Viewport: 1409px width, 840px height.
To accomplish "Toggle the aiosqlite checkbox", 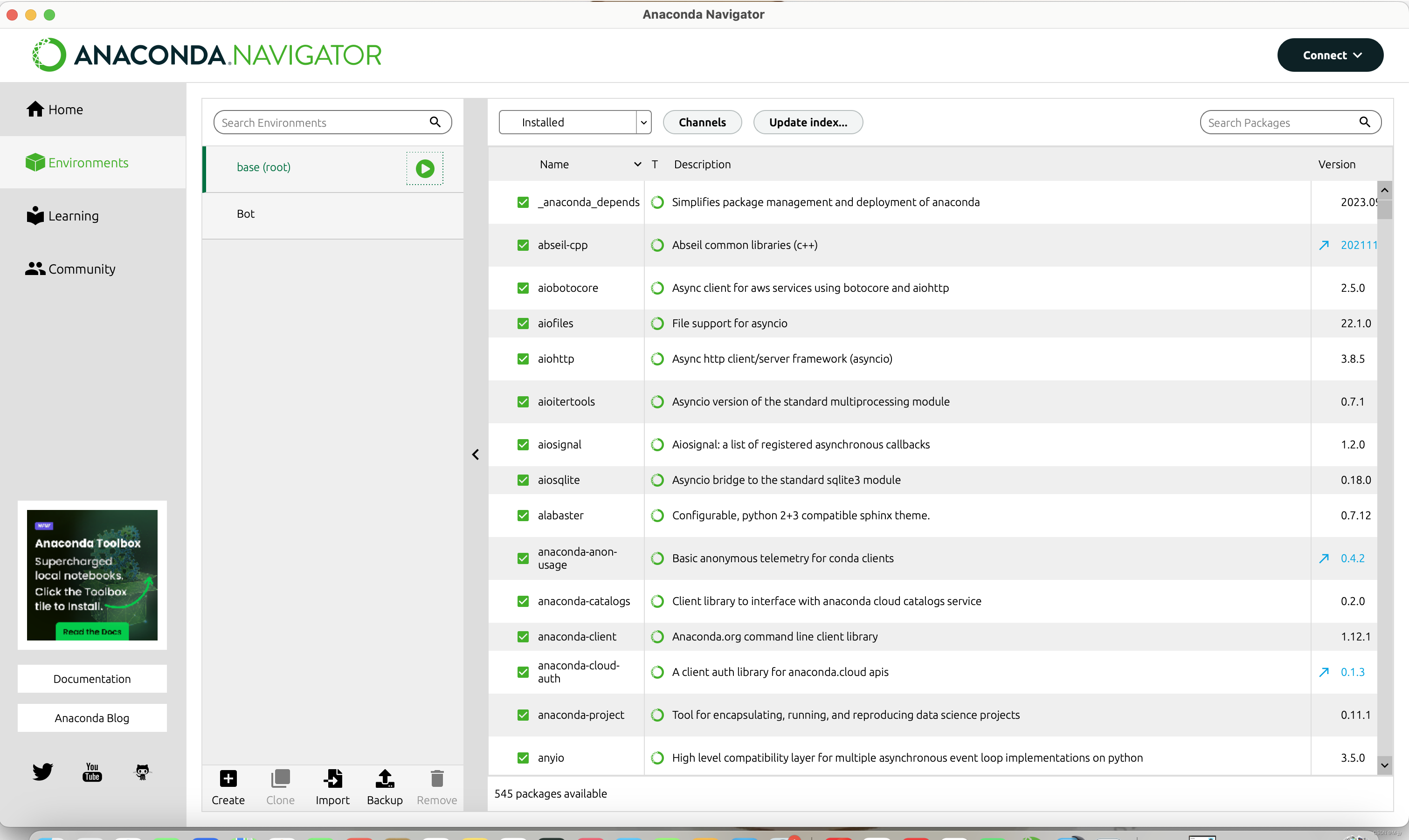I will [x=523, y=480].
